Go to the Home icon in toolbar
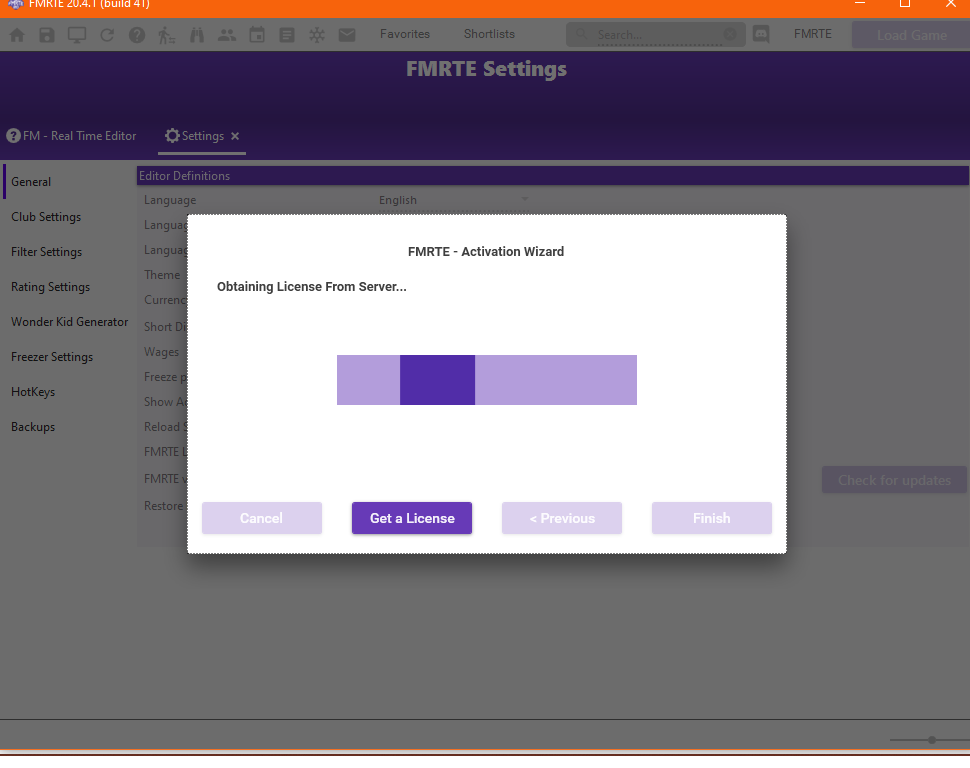970x768 pixels. 17,35
